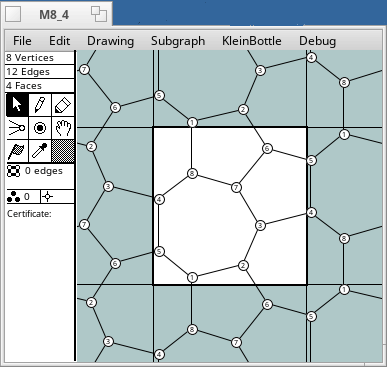Image resolution: width=387 pixels, height=367 pixels.
Task: Open the File menu
Action: click(x=22, y=41)
